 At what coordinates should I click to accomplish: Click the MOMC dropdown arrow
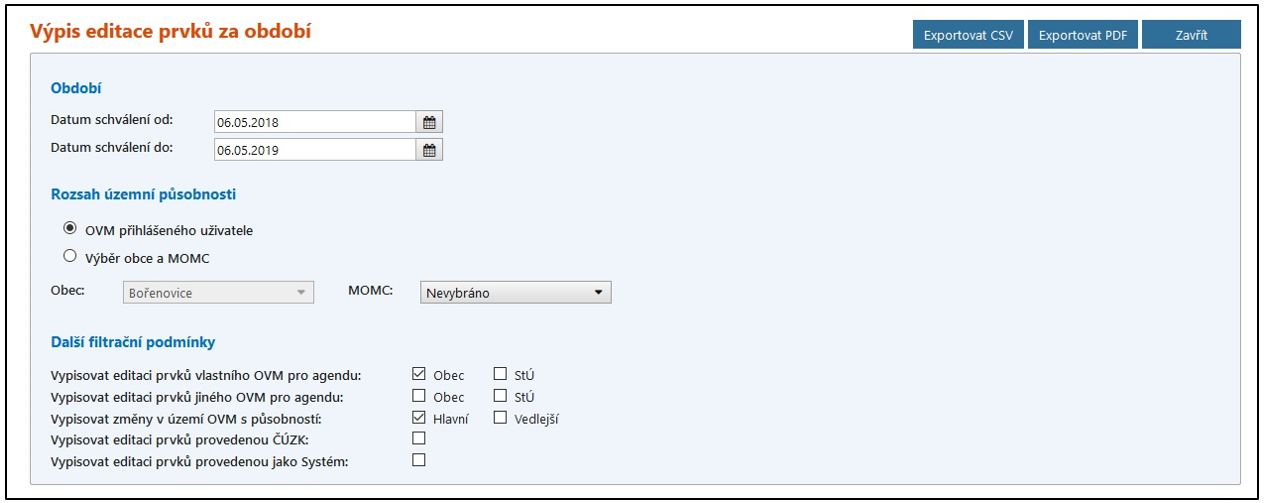(598, 293)
